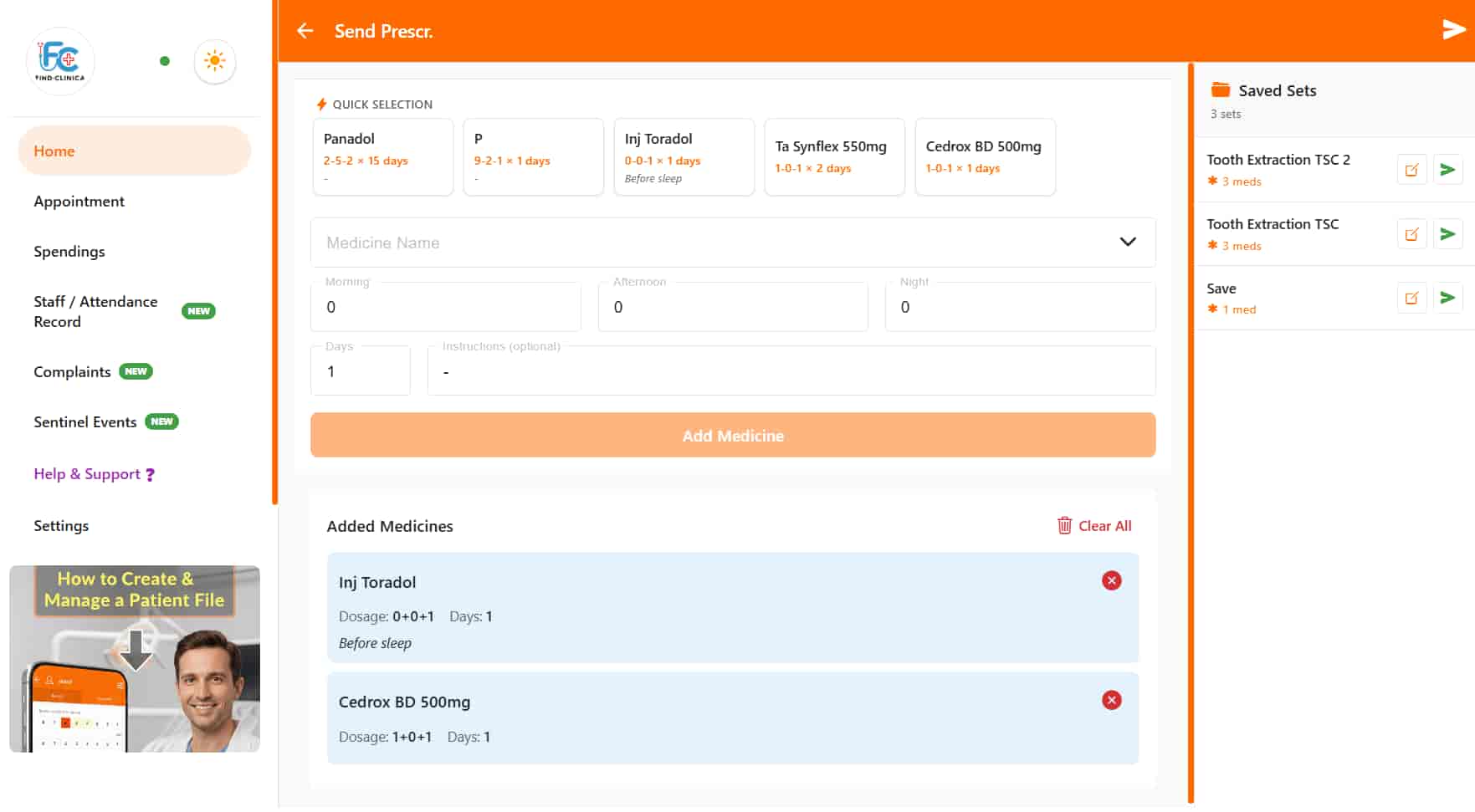The height and width of the screenshot is (812, 1475).
Task: Clear all added medicines
Action: tap(1094, 526)
